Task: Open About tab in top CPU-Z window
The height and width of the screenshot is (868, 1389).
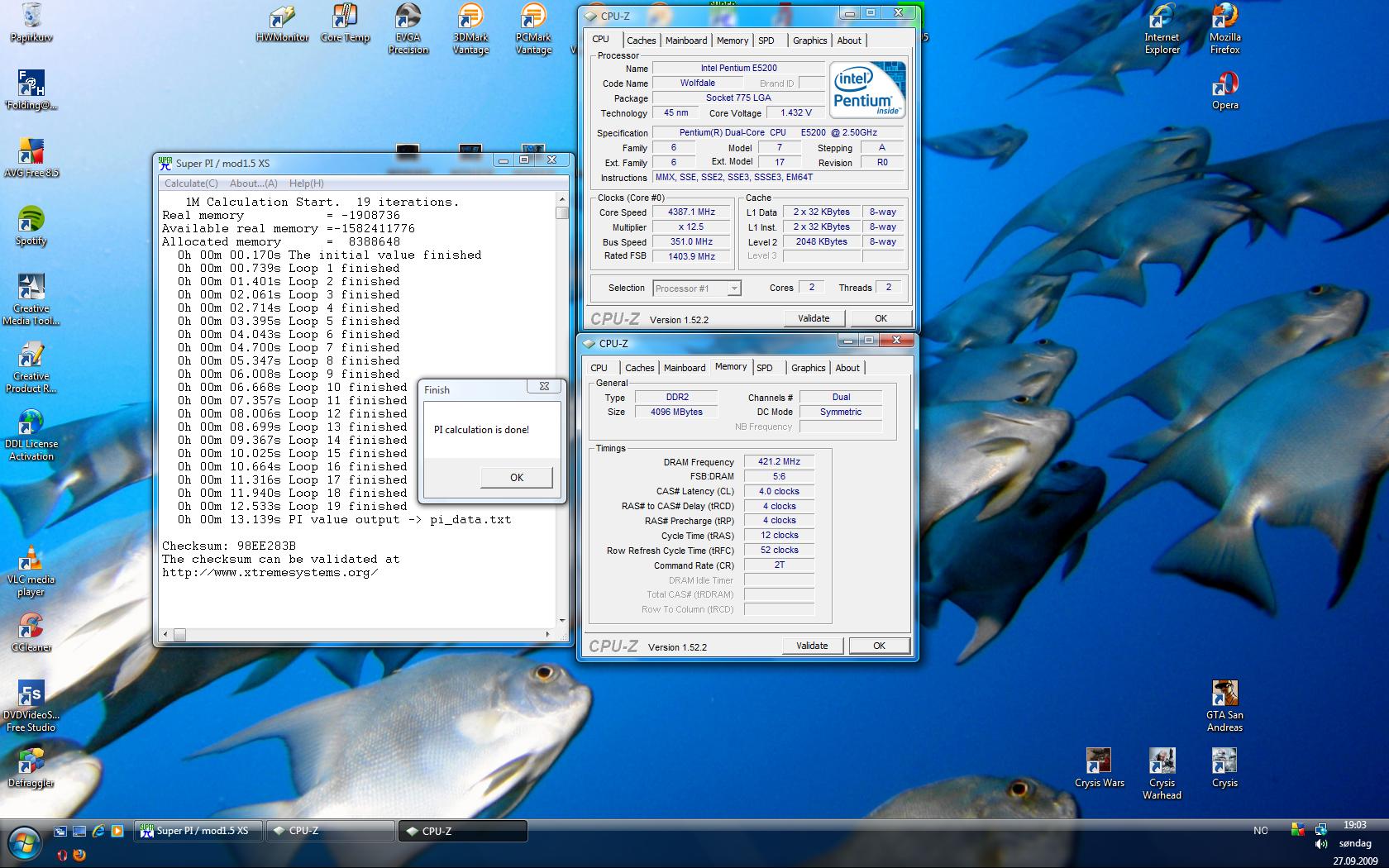Action: [x=849, y=41]
